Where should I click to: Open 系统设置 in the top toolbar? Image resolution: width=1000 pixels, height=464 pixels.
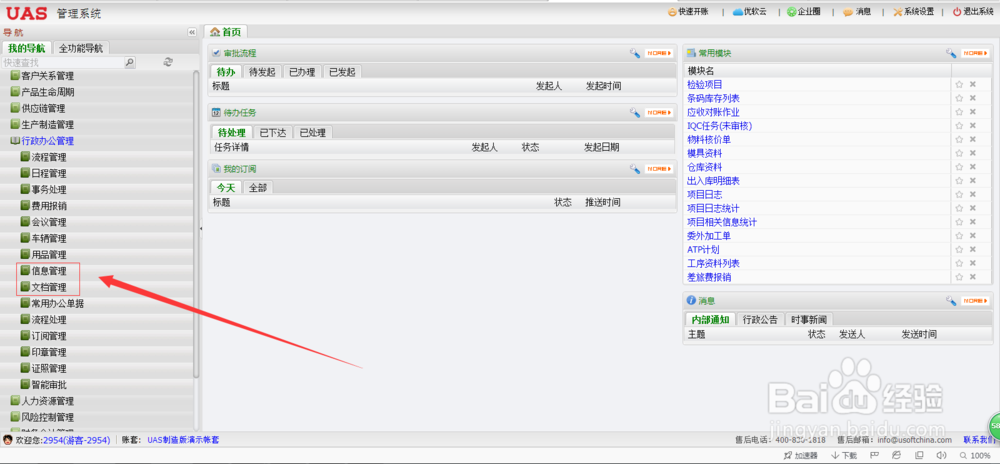tap(914, 12)
